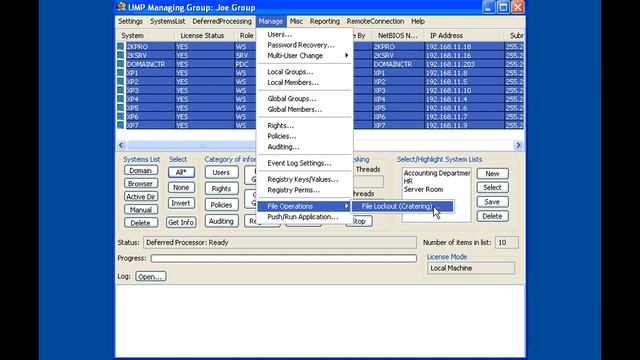Click the Invert select button
640x360 pixels.
pos(181,203)
